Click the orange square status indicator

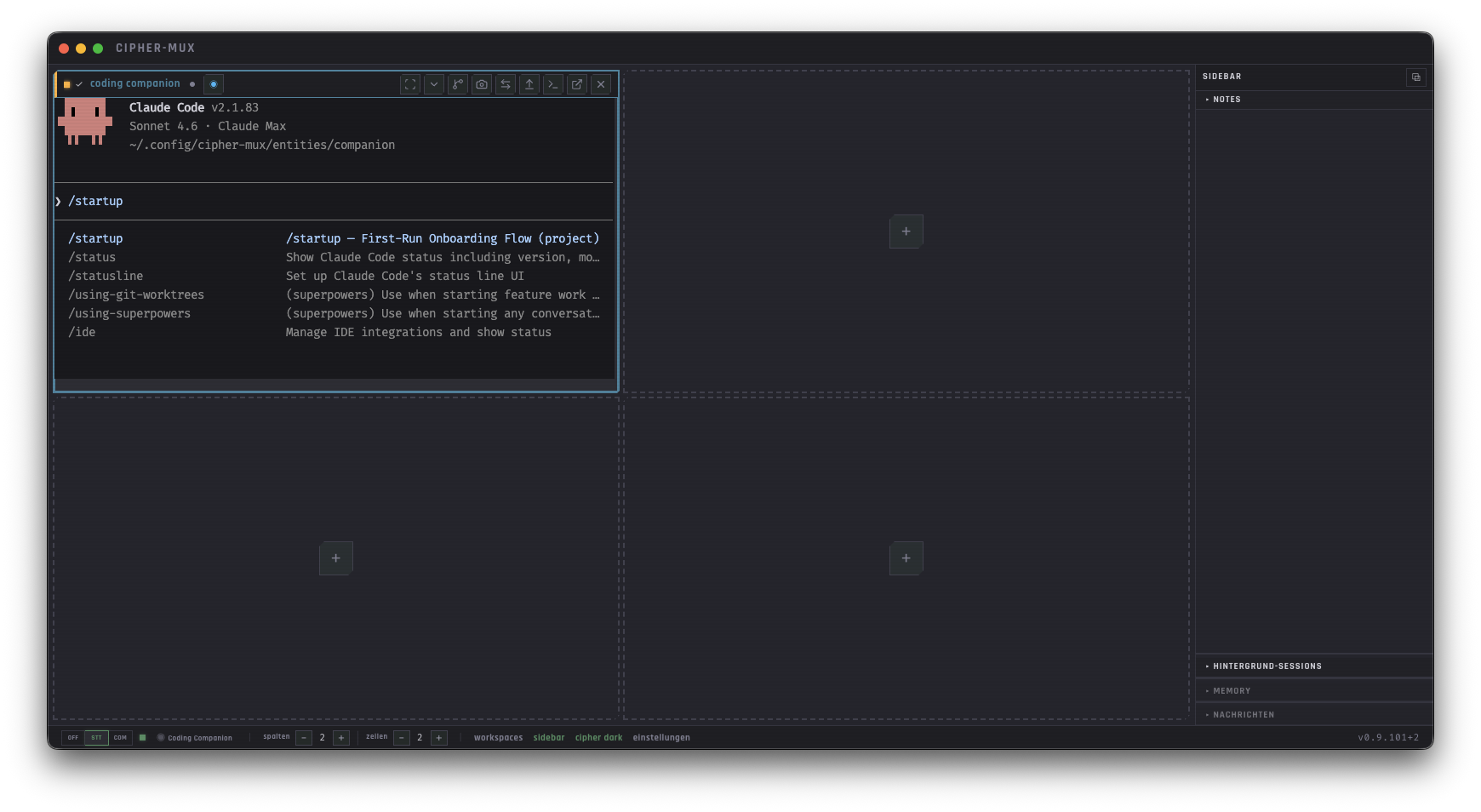click(x=67, y=84)
